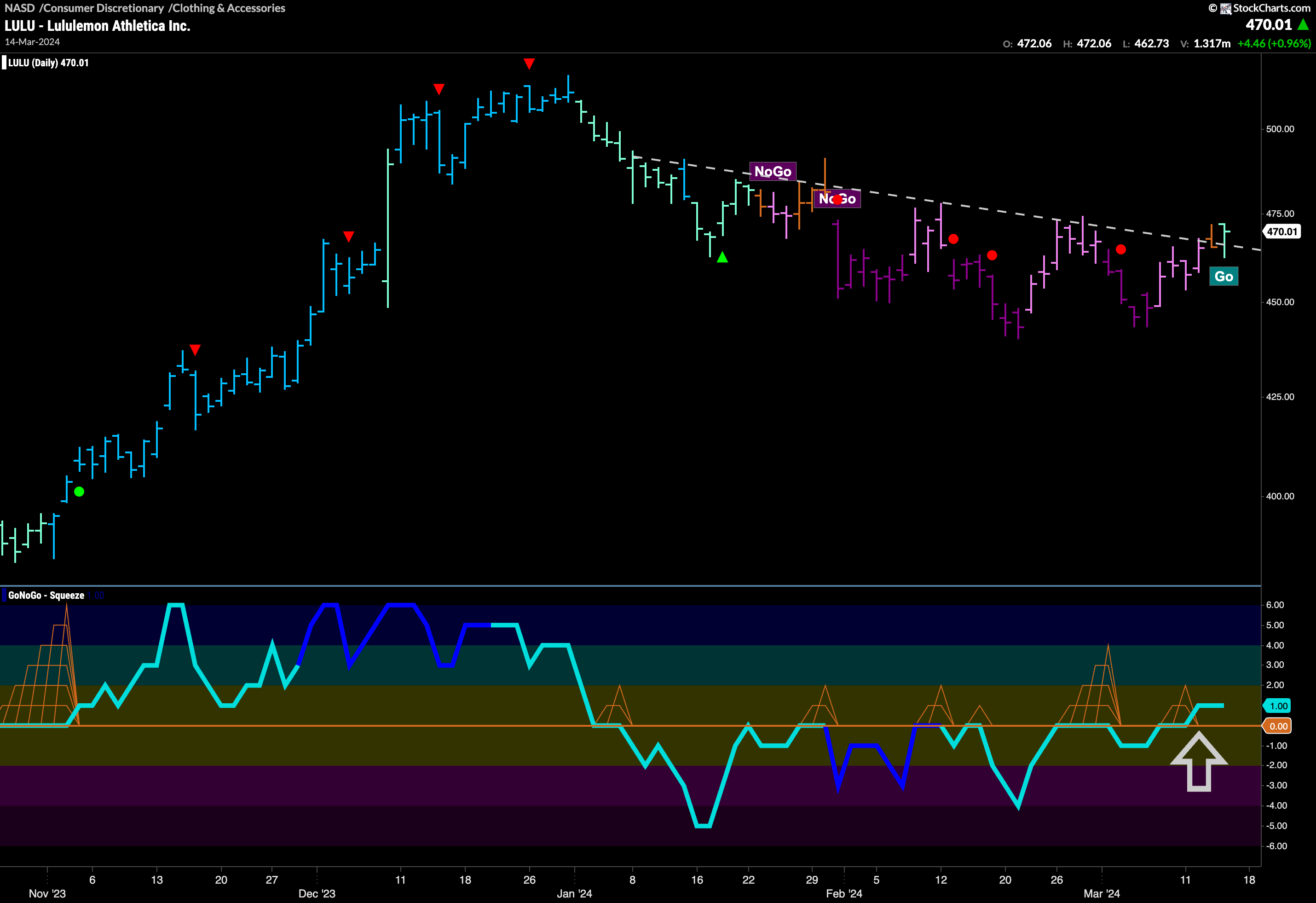
Task: Click the red circle over the second NoGo label
Action: (837, 199)
